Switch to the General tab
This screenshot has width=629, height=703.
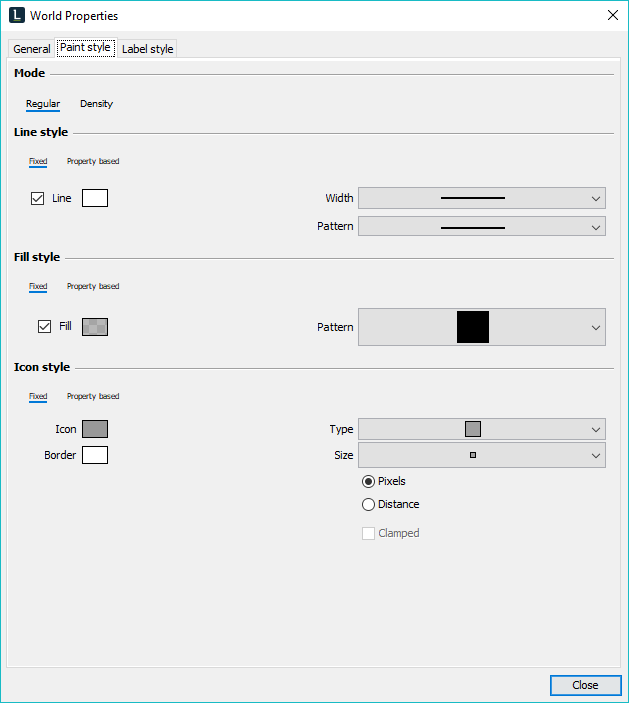(x=32, y=49)
